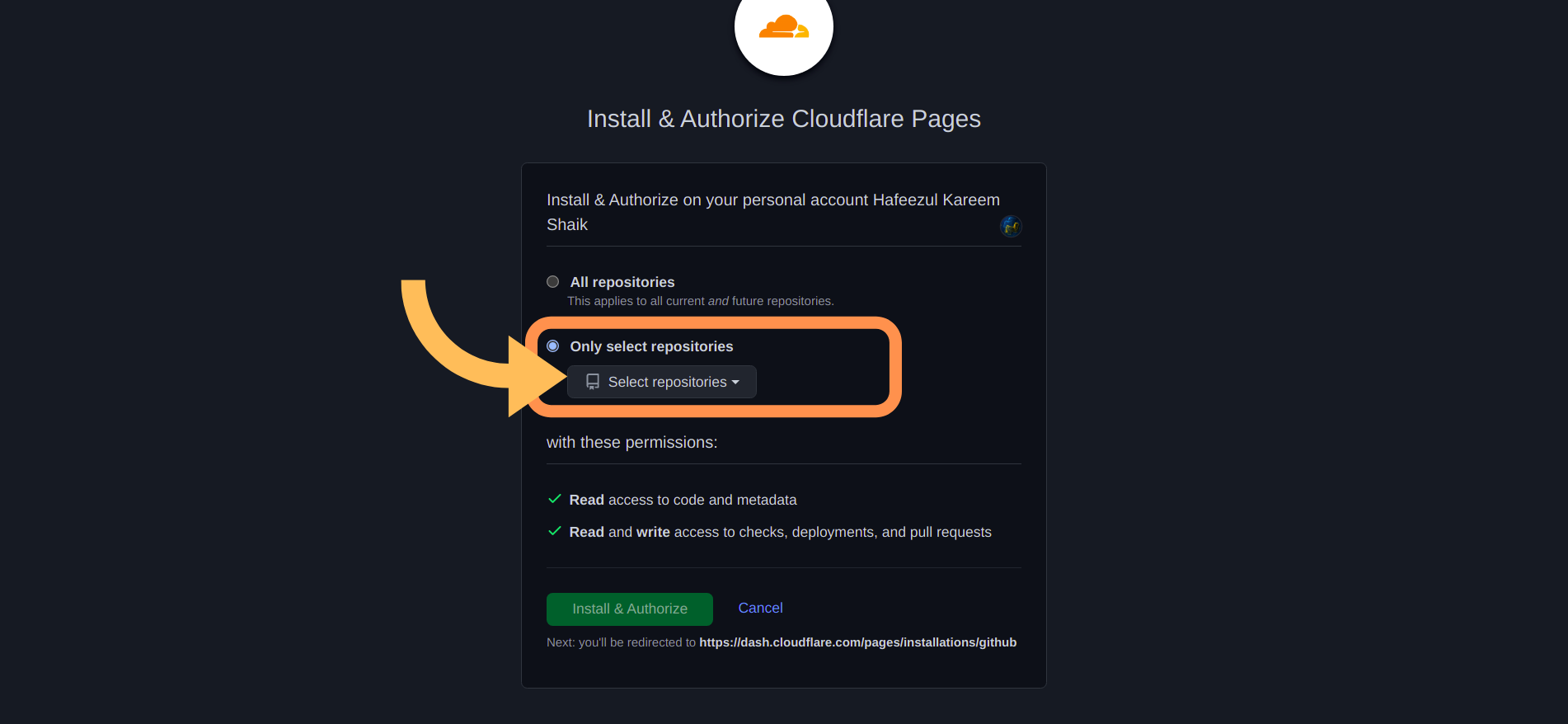The width and height of the screenshot is (1568, 724).
Task: Click the caret arrow on Select repositories
Action: tap(735, 382)
